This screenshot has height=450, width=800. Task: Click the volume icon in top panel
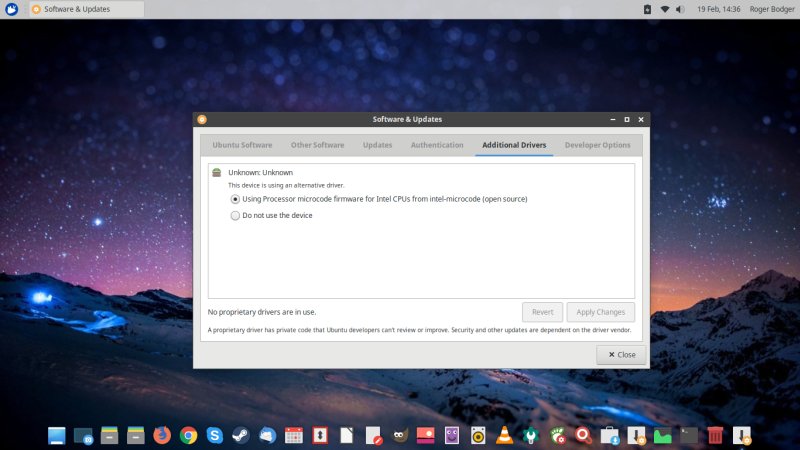681,9
